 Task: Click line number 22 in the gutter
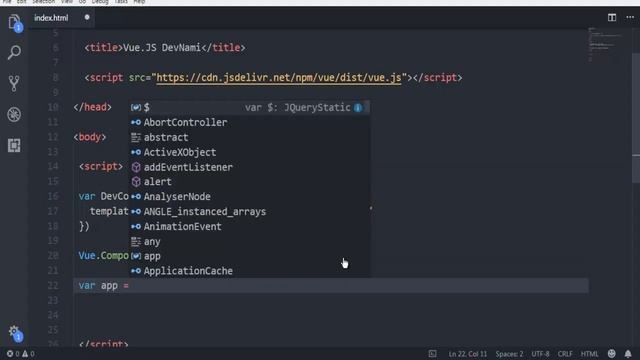tap(53, 286)
